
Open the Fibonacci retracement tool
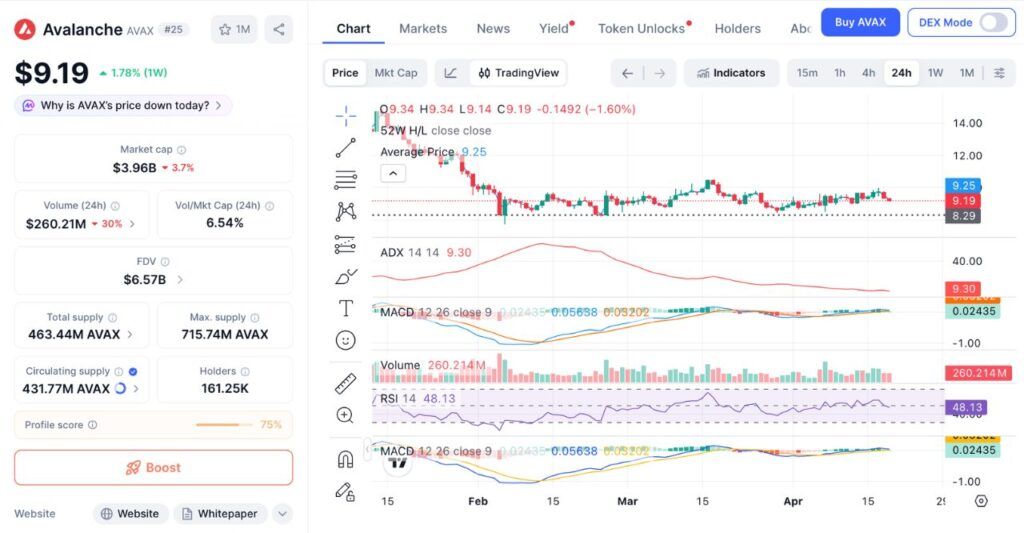pyautogui.click(x=346, y=180)
